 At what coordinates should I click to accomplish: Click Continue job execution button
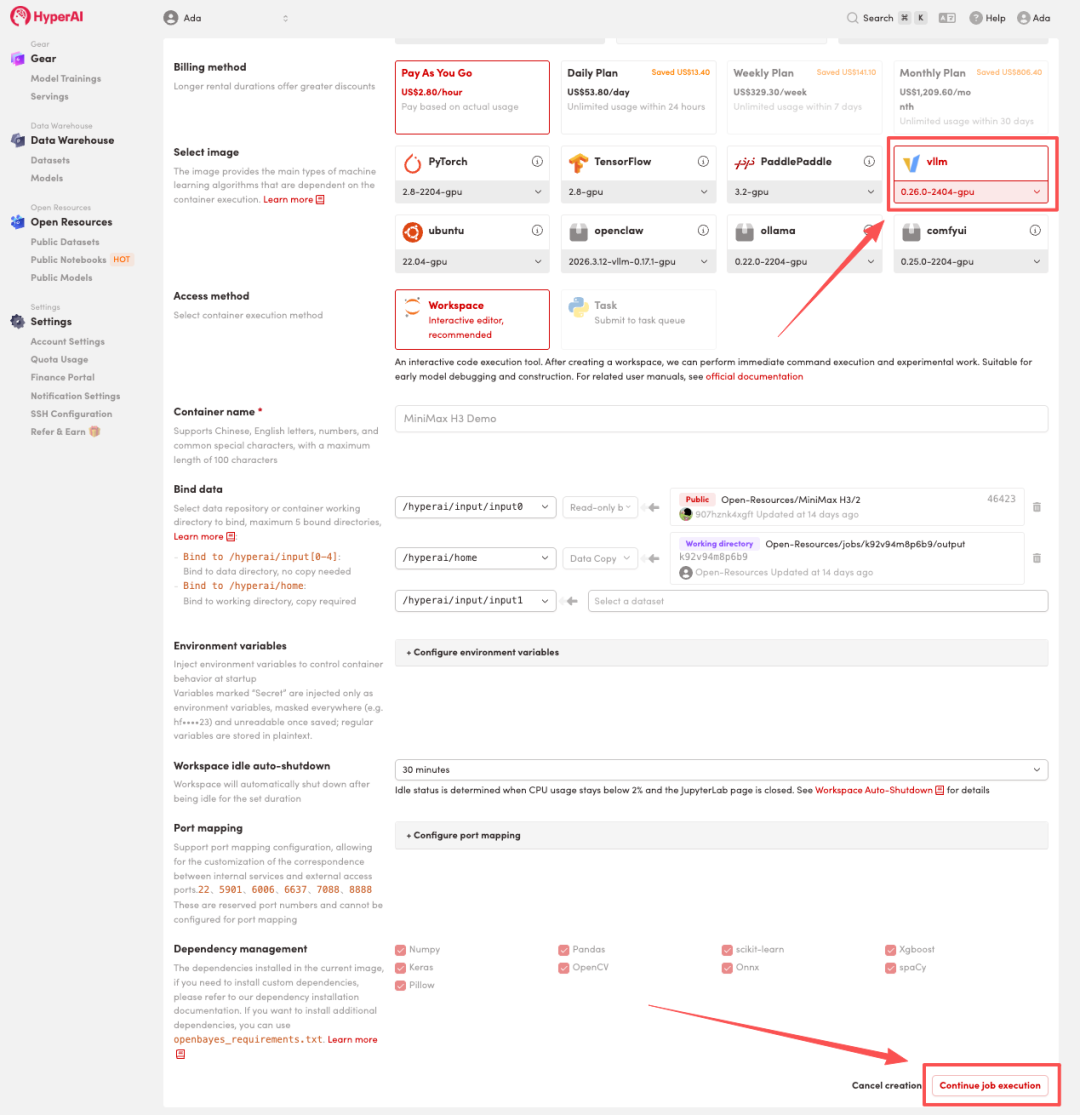[990, 1085]
